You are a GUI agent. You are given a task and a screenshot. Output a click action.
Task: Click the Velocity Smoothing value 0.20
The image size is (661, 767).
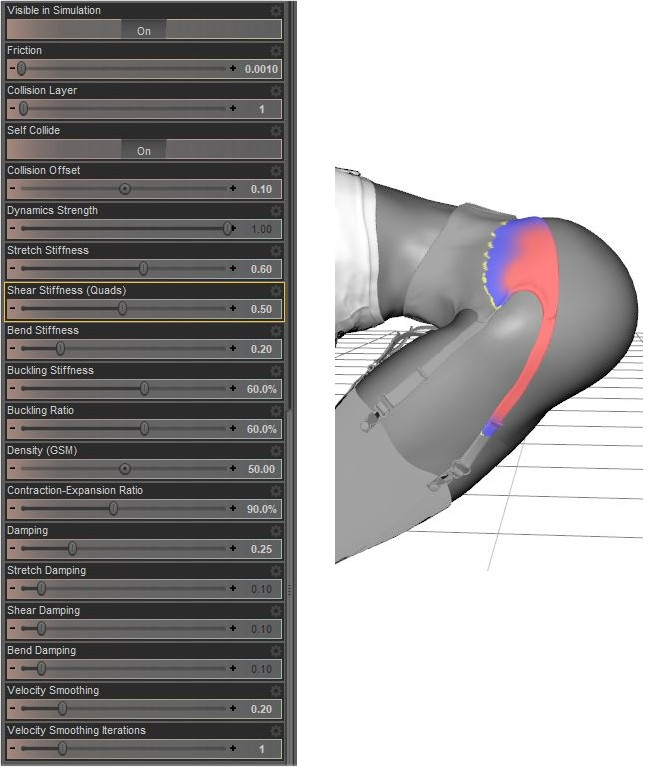(x=261, y=709)
